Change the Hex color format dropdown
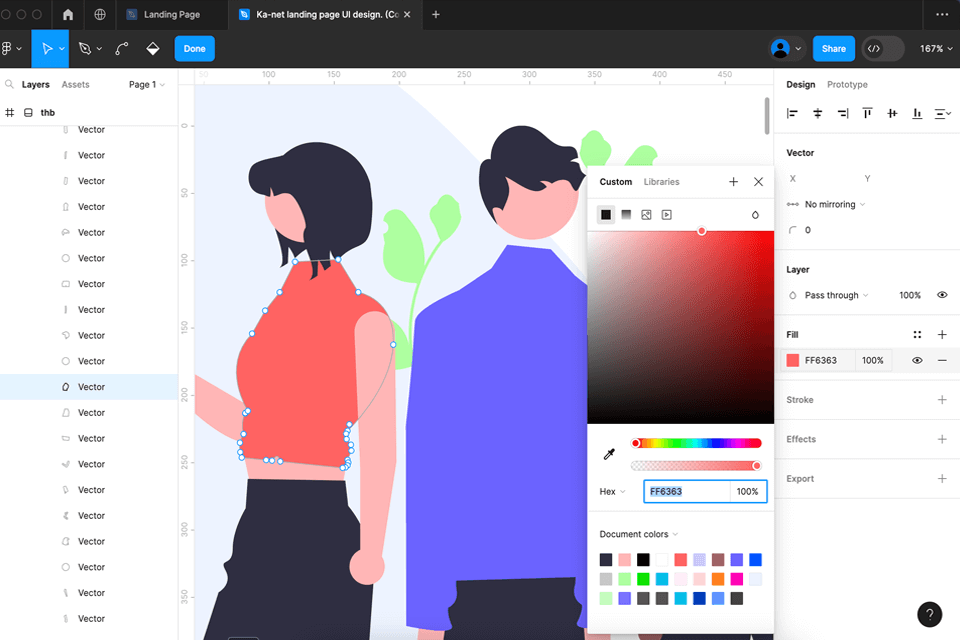 click(613, 491)
